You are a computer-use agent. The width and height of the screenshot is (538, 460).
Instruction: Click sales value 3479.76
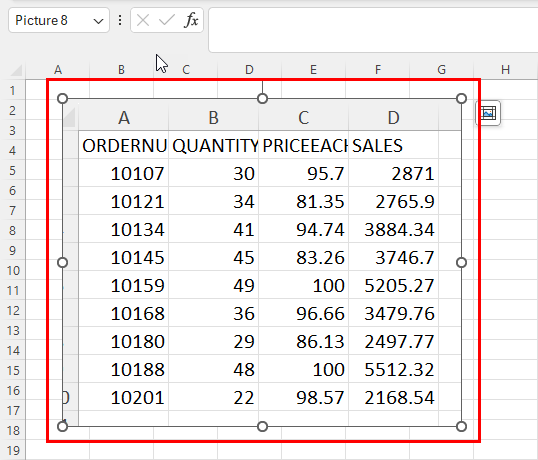coord(399,314)
